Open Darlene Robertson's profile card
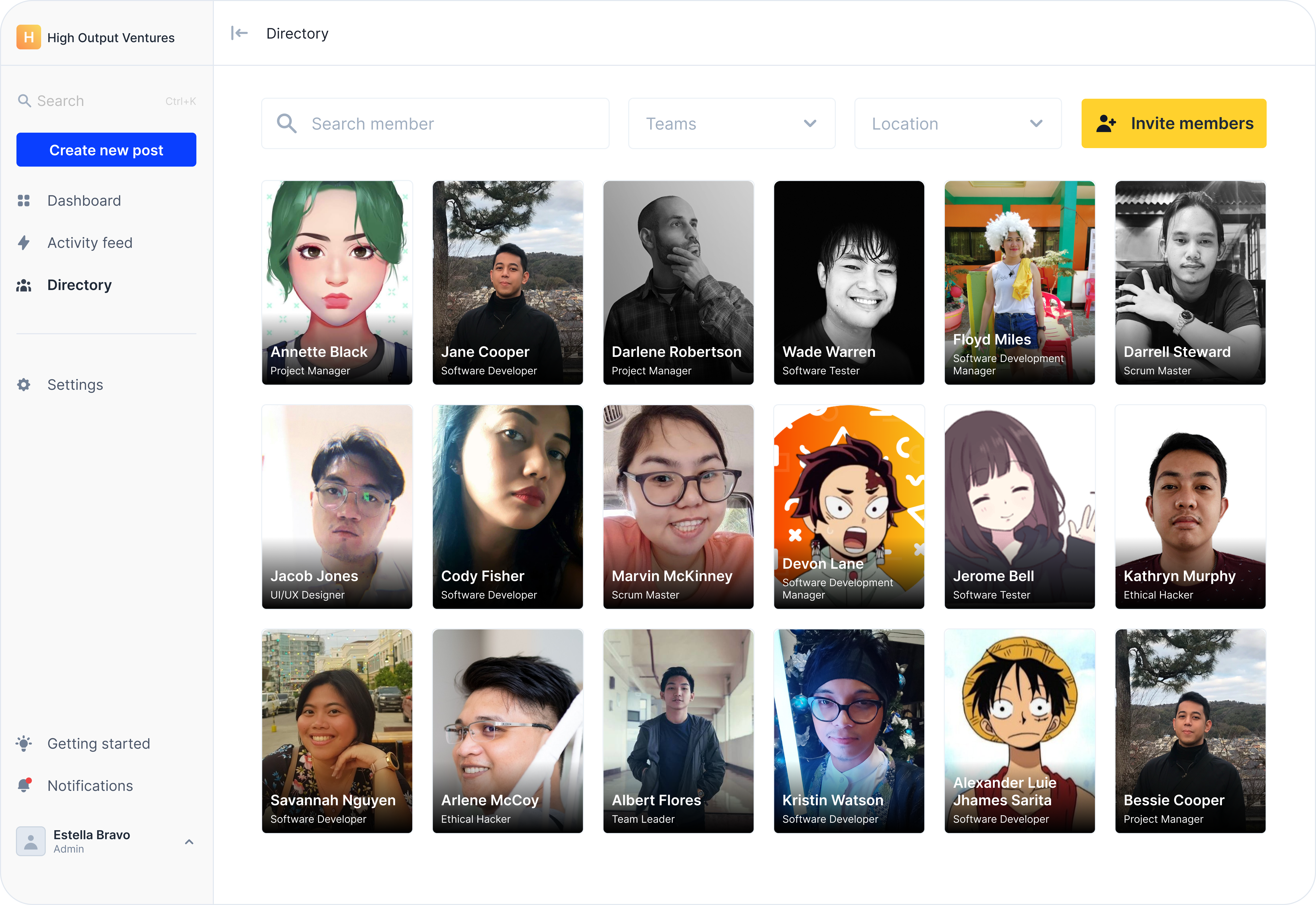 pos(678,282)
